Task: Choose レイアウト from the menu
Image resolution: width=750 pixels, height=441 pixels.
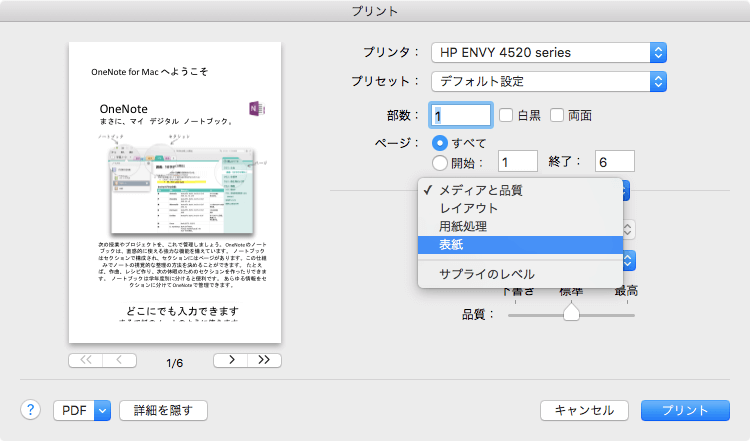Action: 520,209
